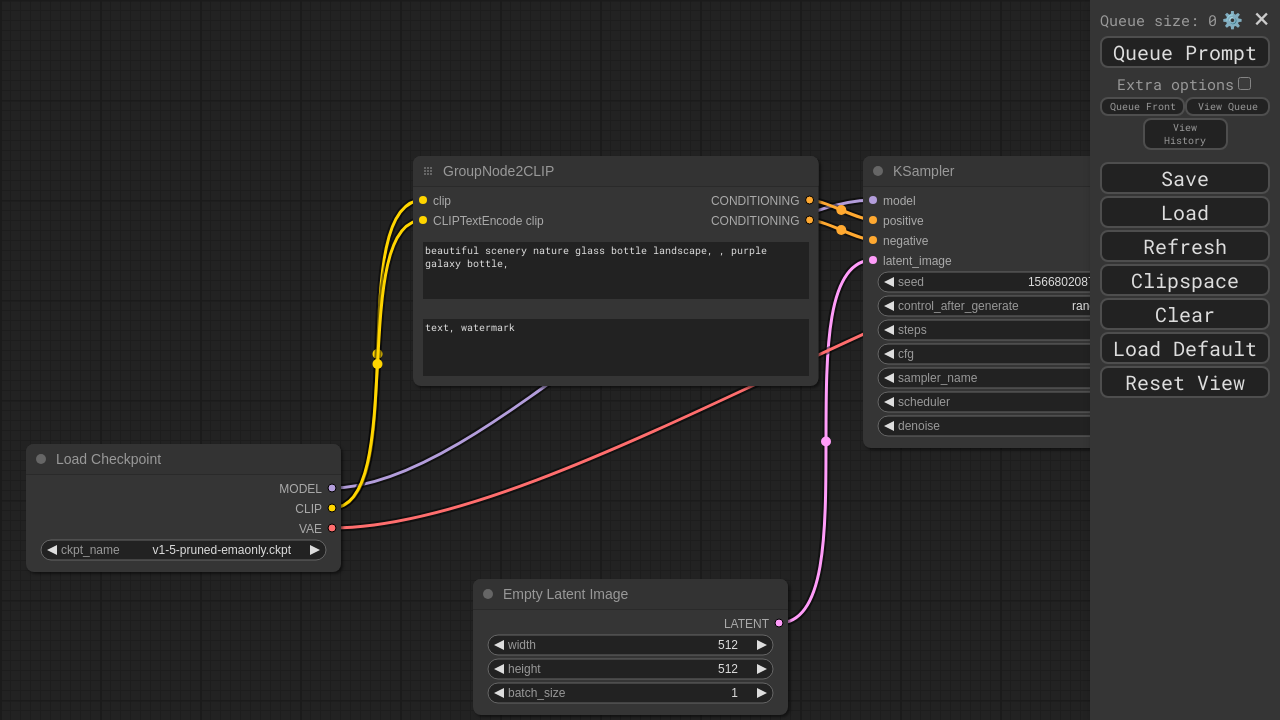Collapse the Load Checkpoint node using its dot
The height and width of the screenshot is (720, 1280).
pyautogui.click(x=41, y=459)
